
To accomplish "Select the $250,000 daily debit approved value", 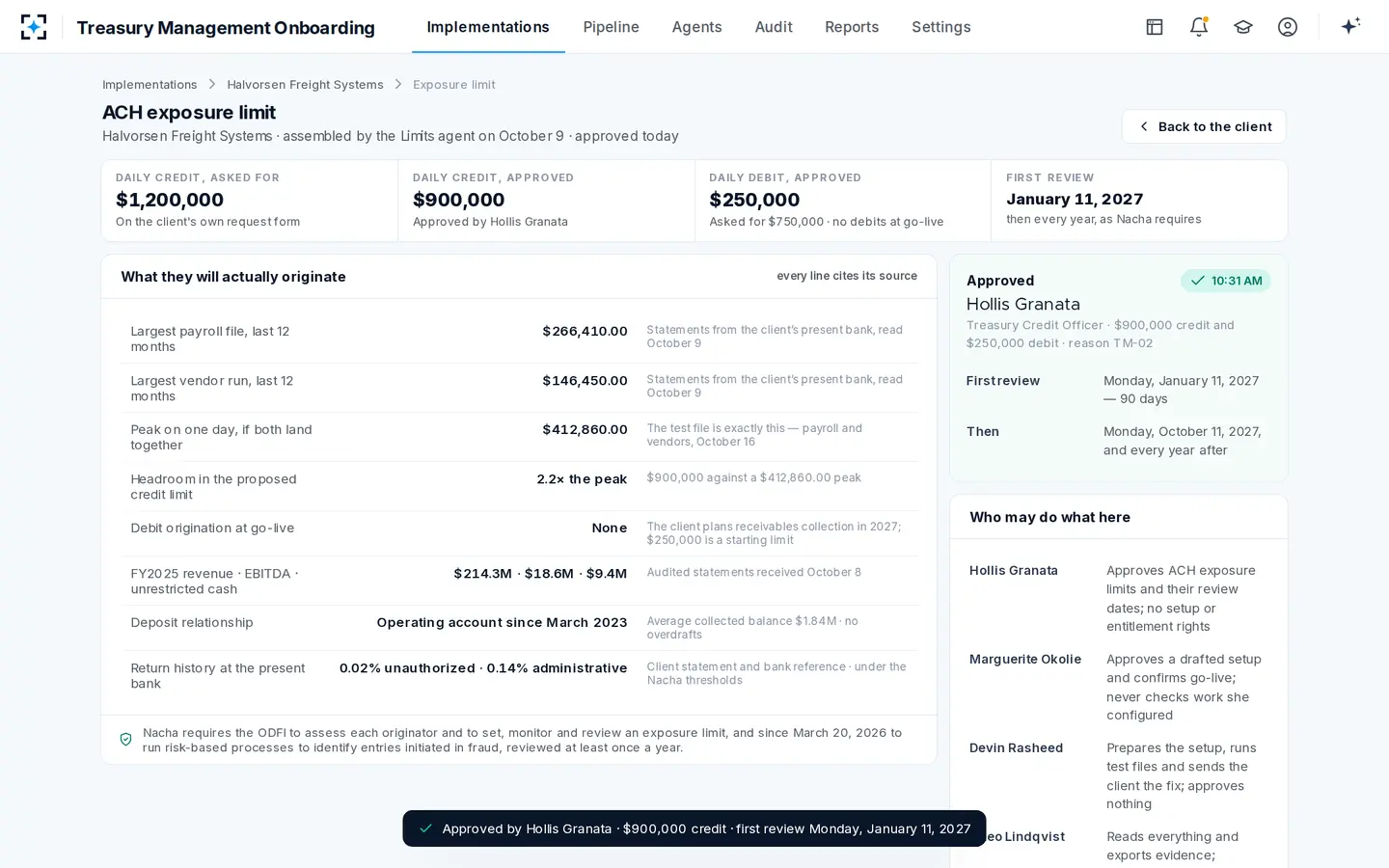I will click(754, 200).
